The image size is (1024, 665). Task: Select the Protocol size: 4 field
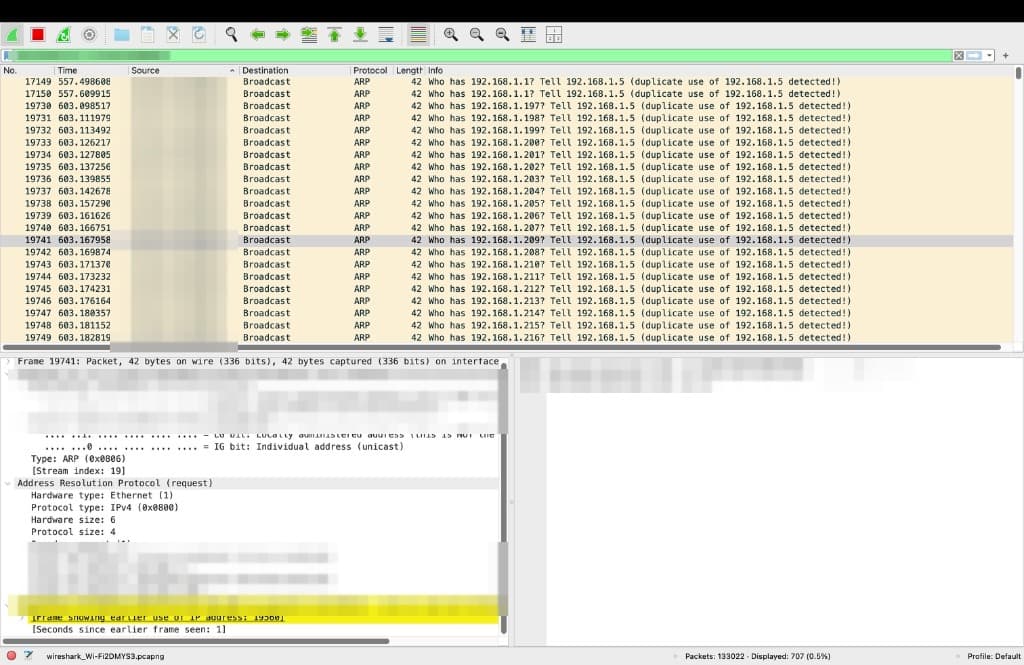point(73,532)
